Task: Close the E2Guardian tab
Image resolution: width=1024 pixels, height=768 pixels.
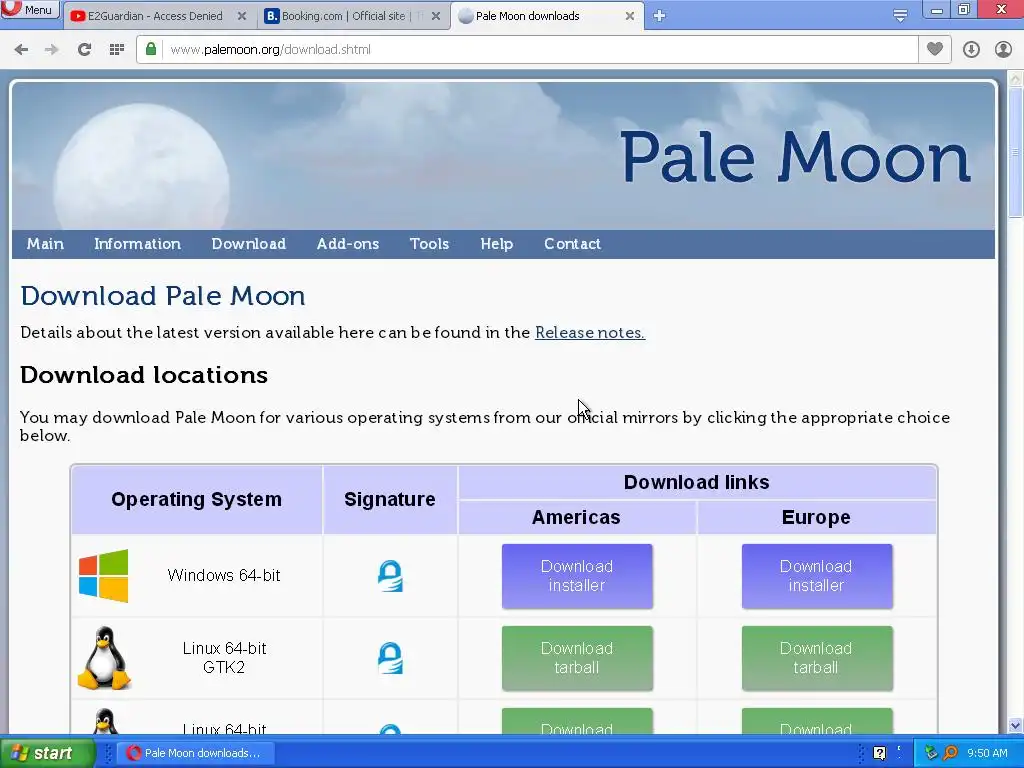Action: click(x=242, y=16)
